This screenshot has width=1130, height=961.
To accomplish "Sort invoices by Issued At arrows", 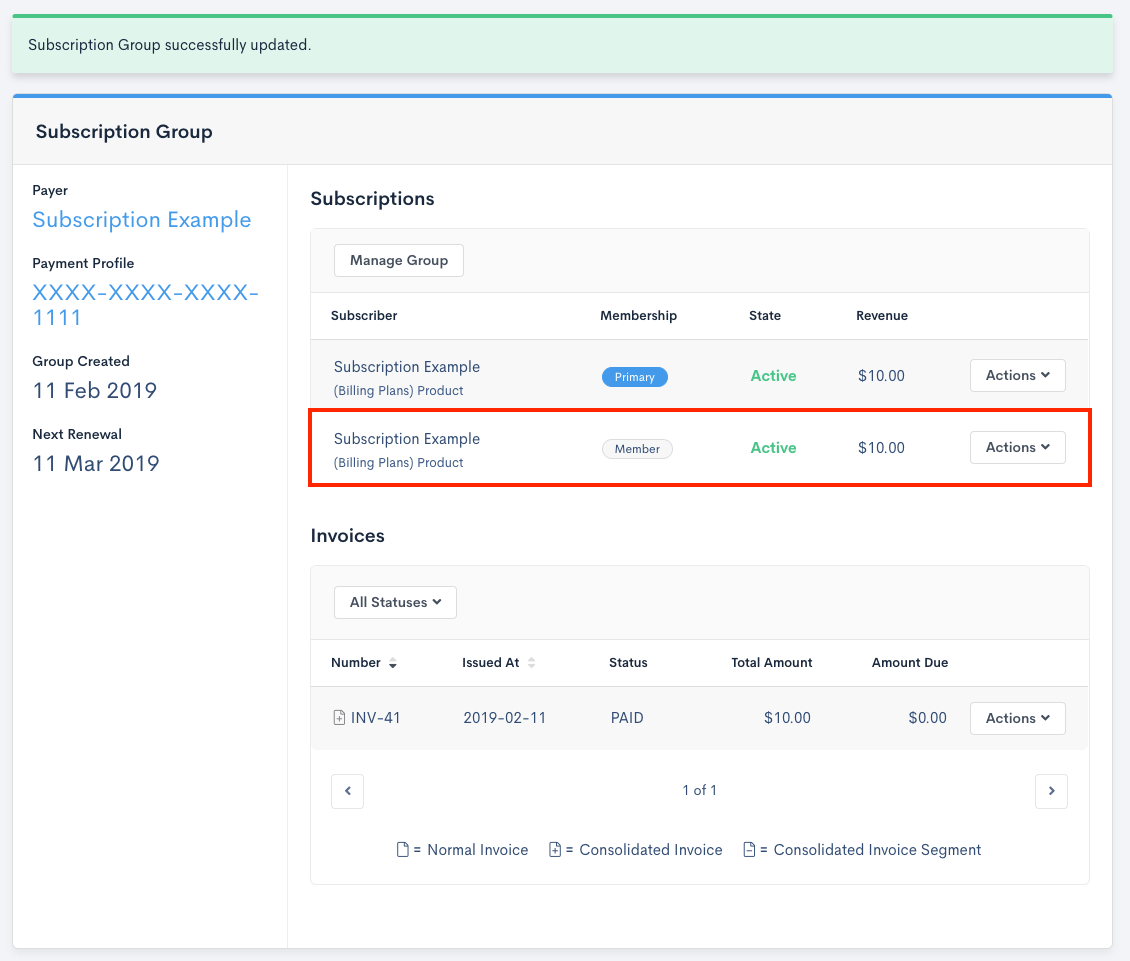I will pos(531,663).
